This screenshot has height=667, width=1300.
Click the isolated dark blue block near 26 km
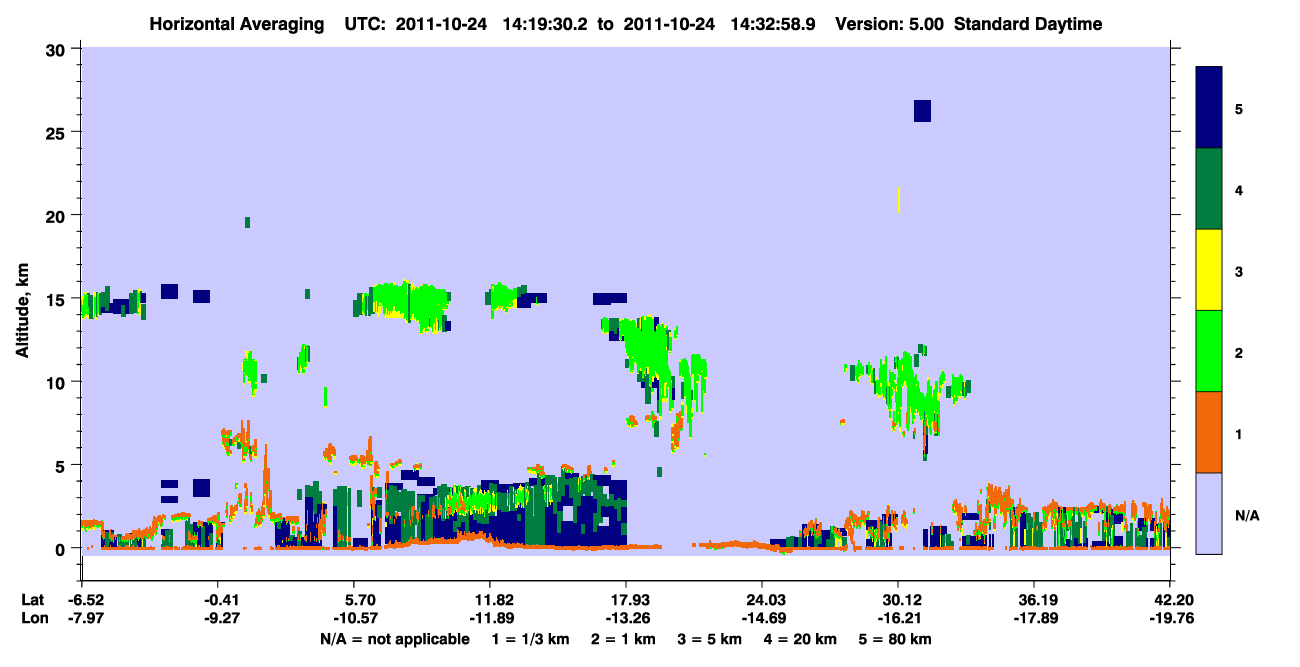(922, 110)
